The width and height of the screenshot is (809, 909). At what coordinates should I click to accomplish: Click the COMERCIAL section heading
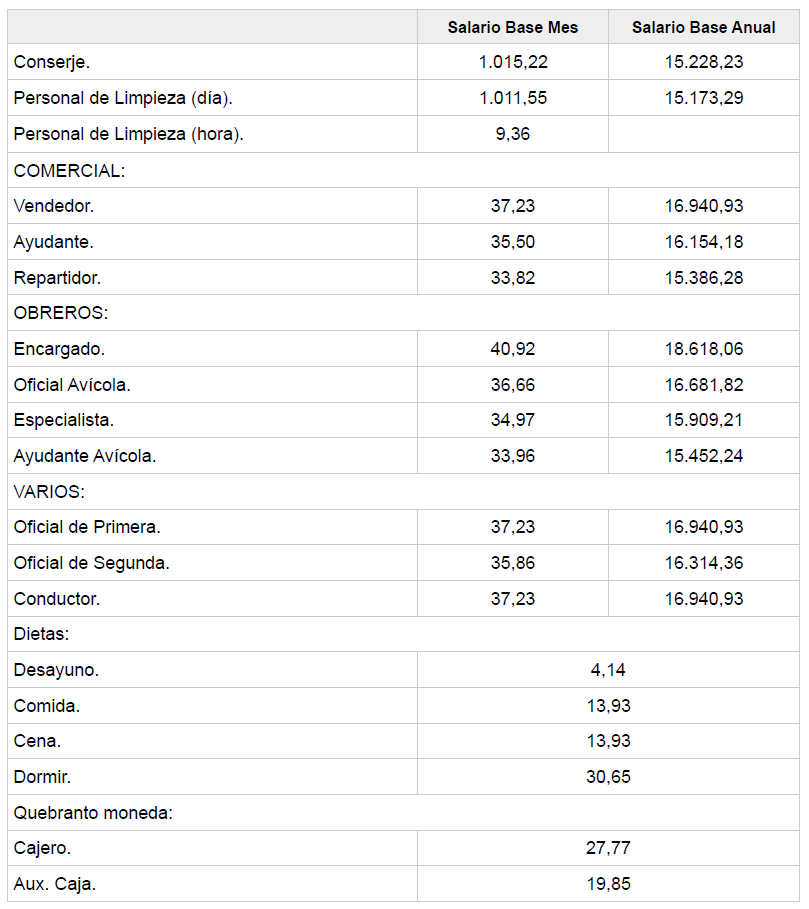(x=70, y=170)
